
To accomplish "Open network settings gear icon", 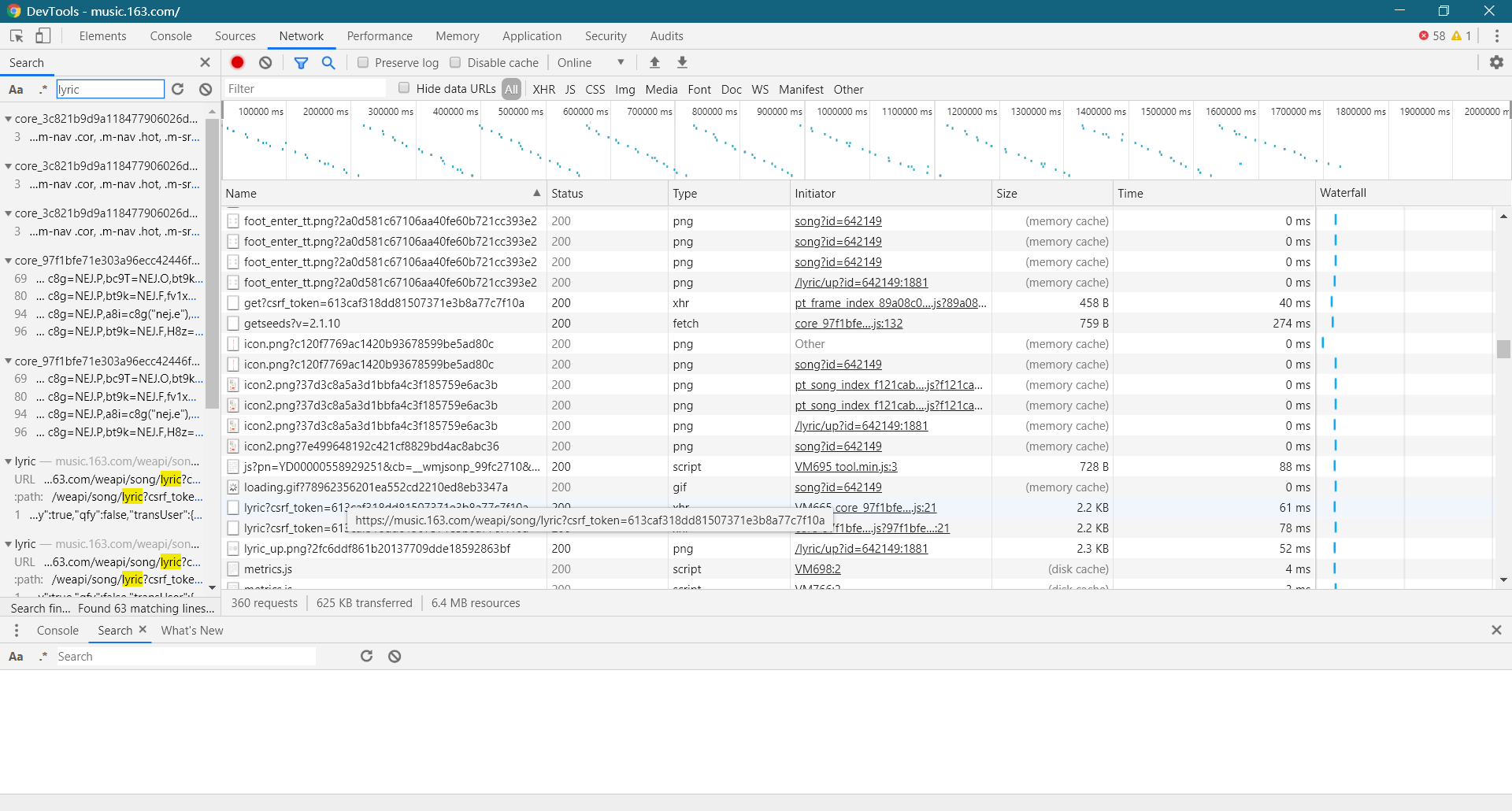I will pos(1496,62).
